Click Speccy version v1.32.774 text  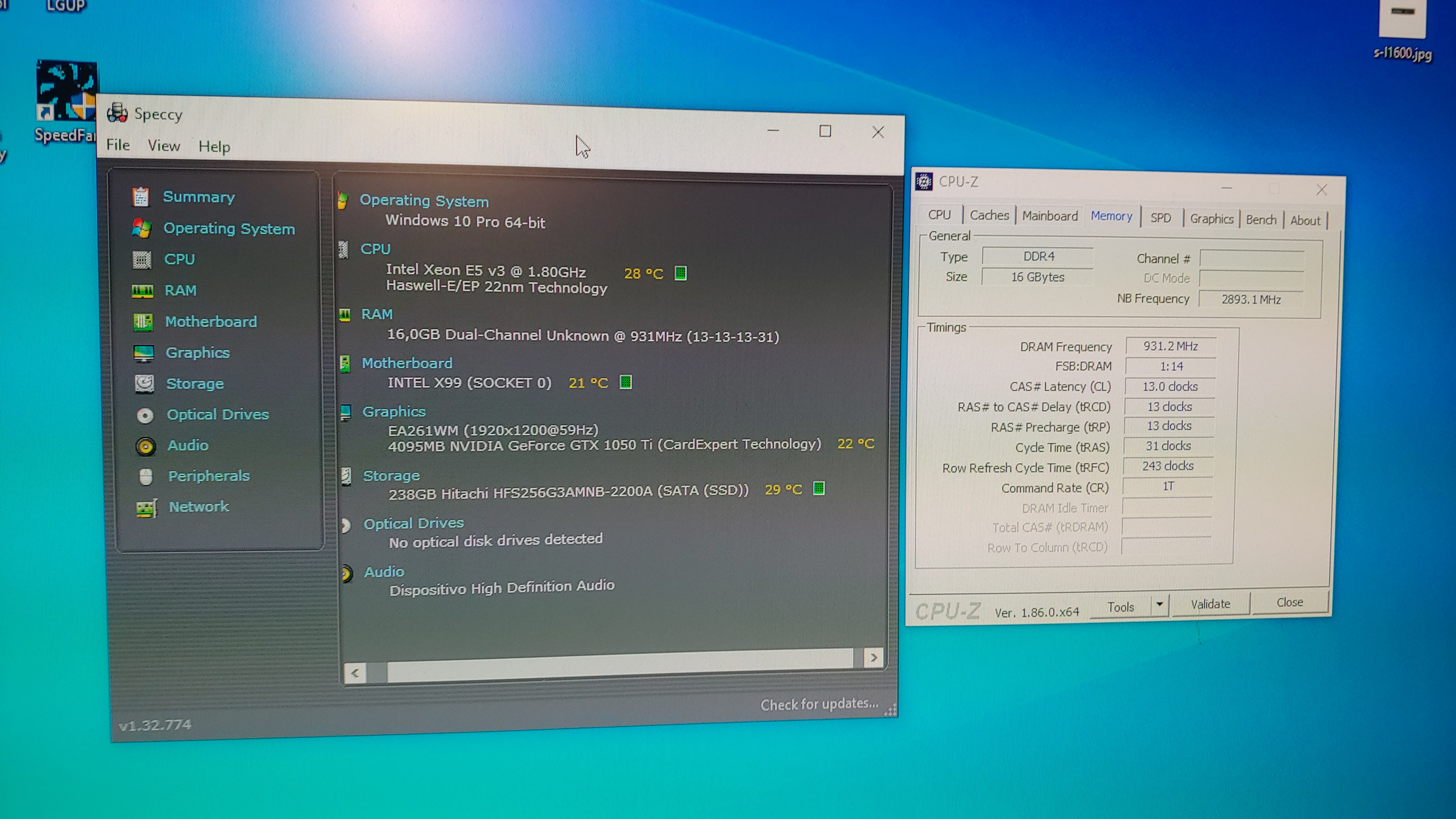pos(155,725)
